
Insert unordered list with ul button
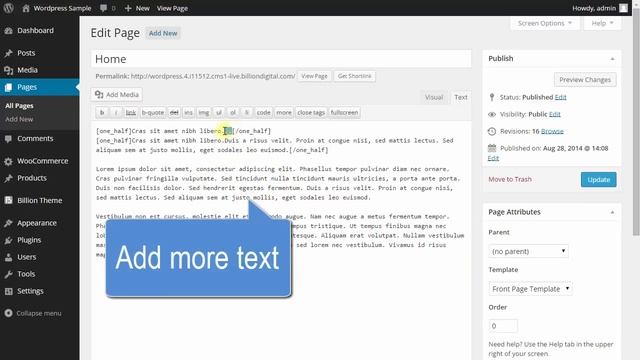(x=219, y=112)
